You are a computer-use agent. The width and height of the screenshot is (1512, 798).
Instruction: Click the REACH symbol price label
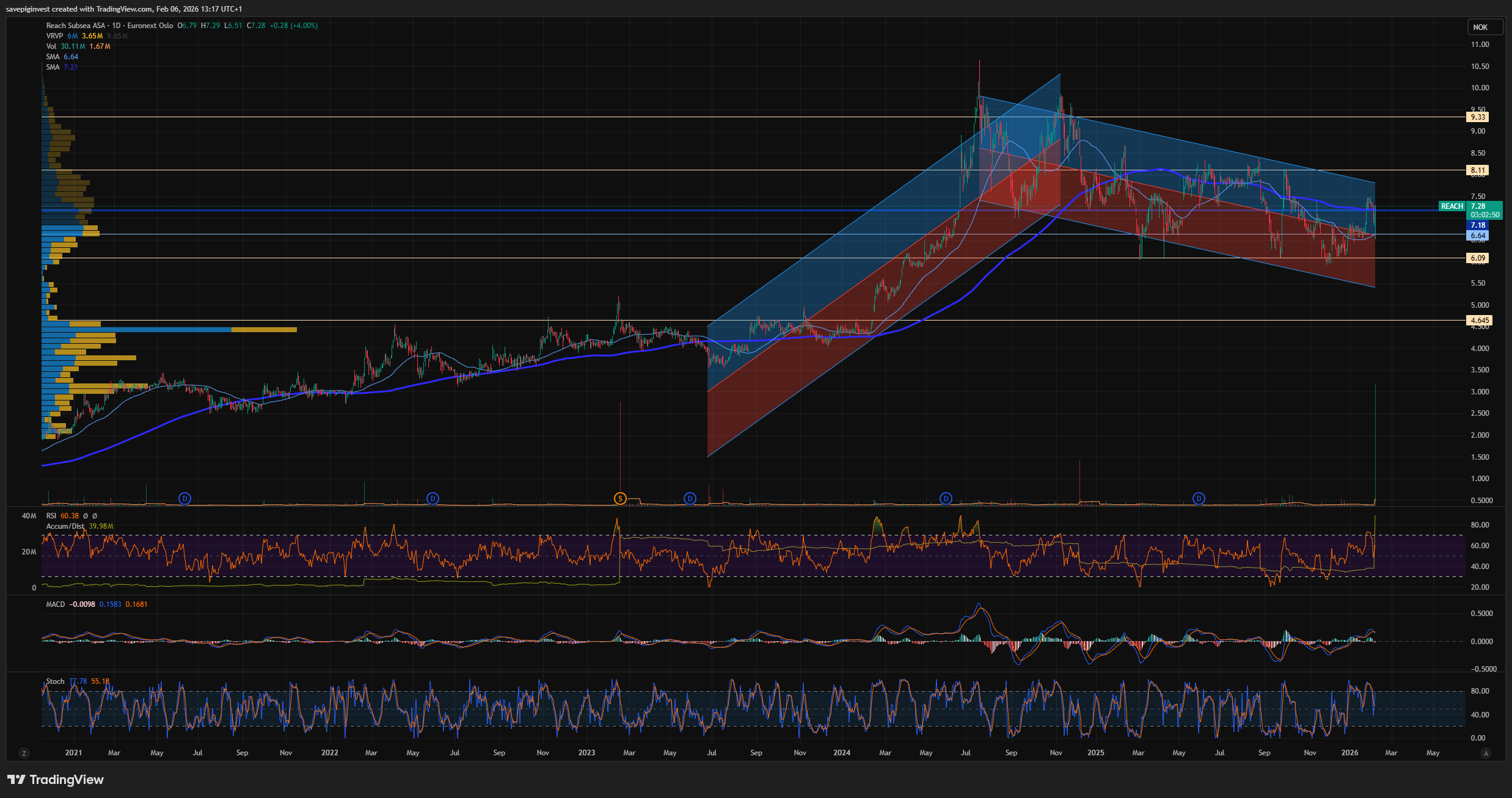click(1452, 206)
